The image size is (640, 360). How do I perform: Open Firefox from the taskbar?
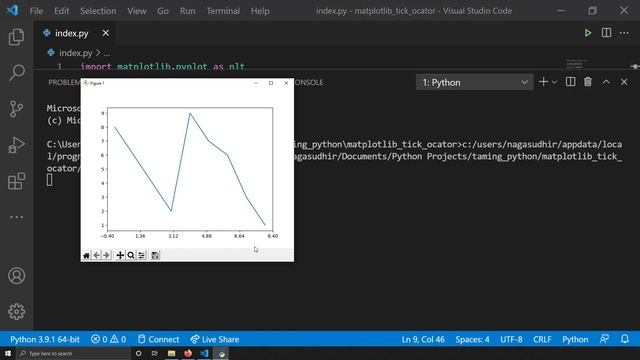tap(188, 353)
